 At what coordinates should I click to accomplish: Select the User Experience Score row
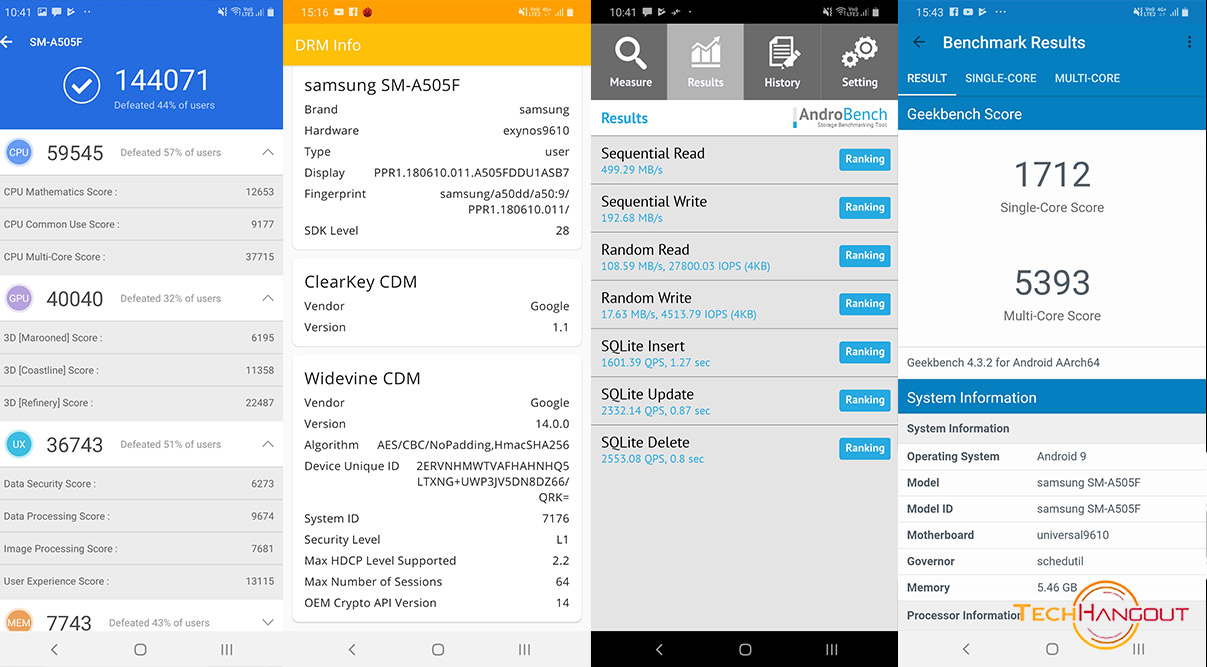click(x=141, y=581)
